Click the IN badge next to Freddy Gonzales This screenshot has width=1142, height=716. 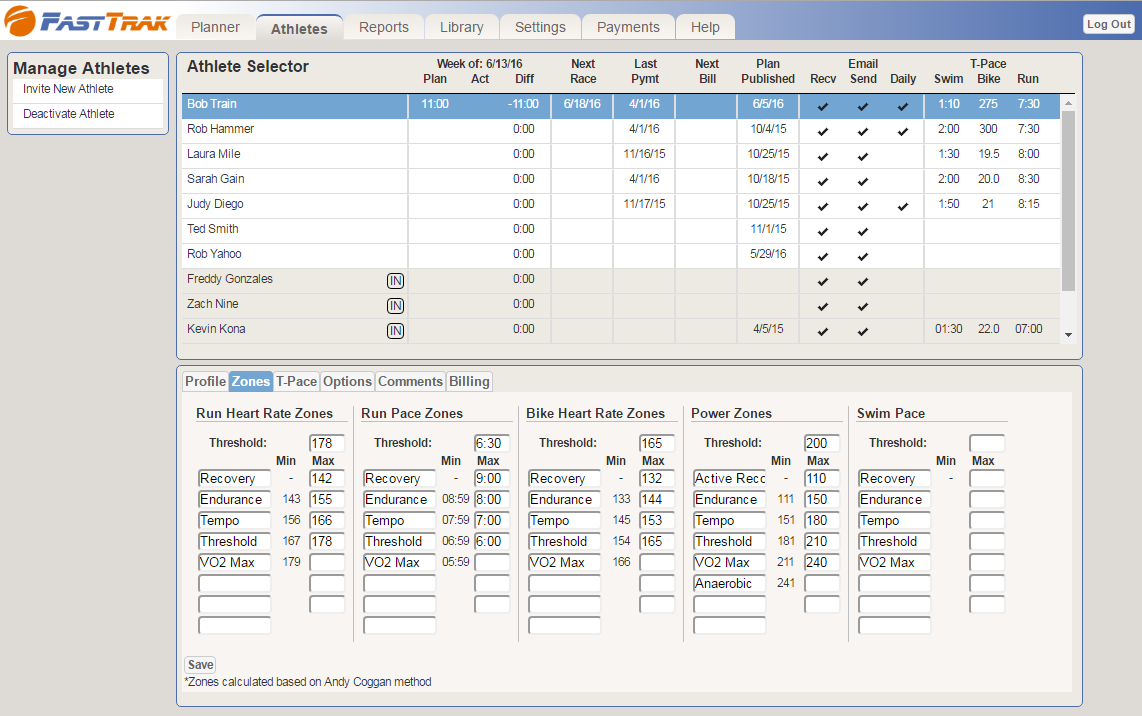tap(395, 281)
